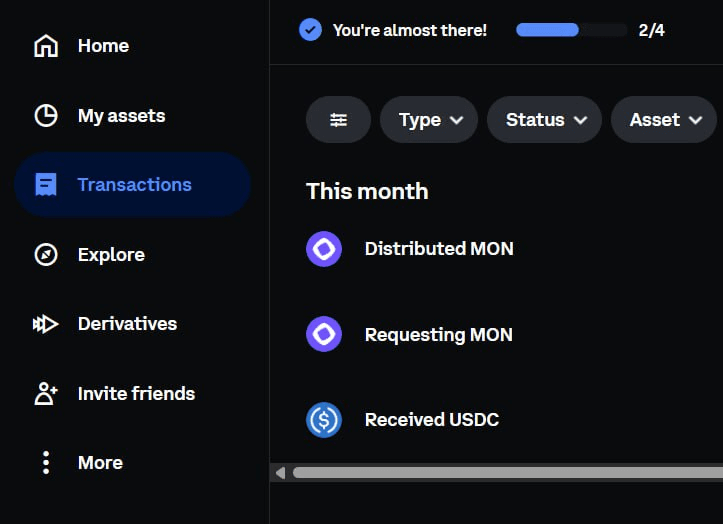Go to My assets in sidebar
The width and height of the screenshot is (723, 524).
tap(121, 116)
